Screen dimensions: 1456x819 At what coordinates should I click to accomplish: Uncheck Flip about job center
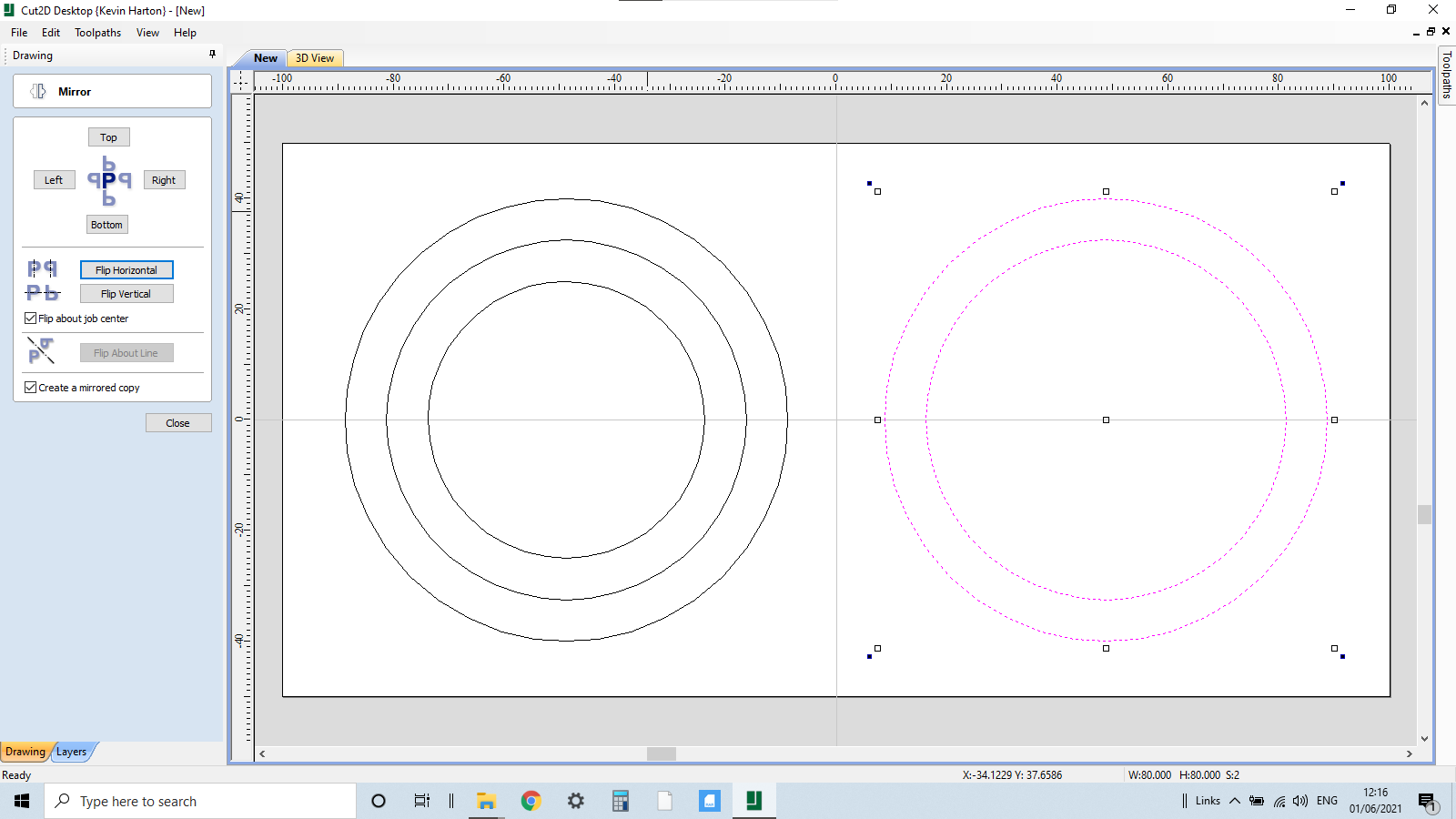(x=31, y=318)
